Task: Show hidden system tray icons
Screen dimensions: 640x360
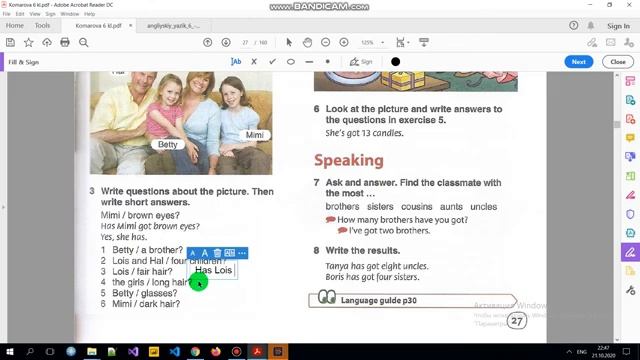Action: 569,351
